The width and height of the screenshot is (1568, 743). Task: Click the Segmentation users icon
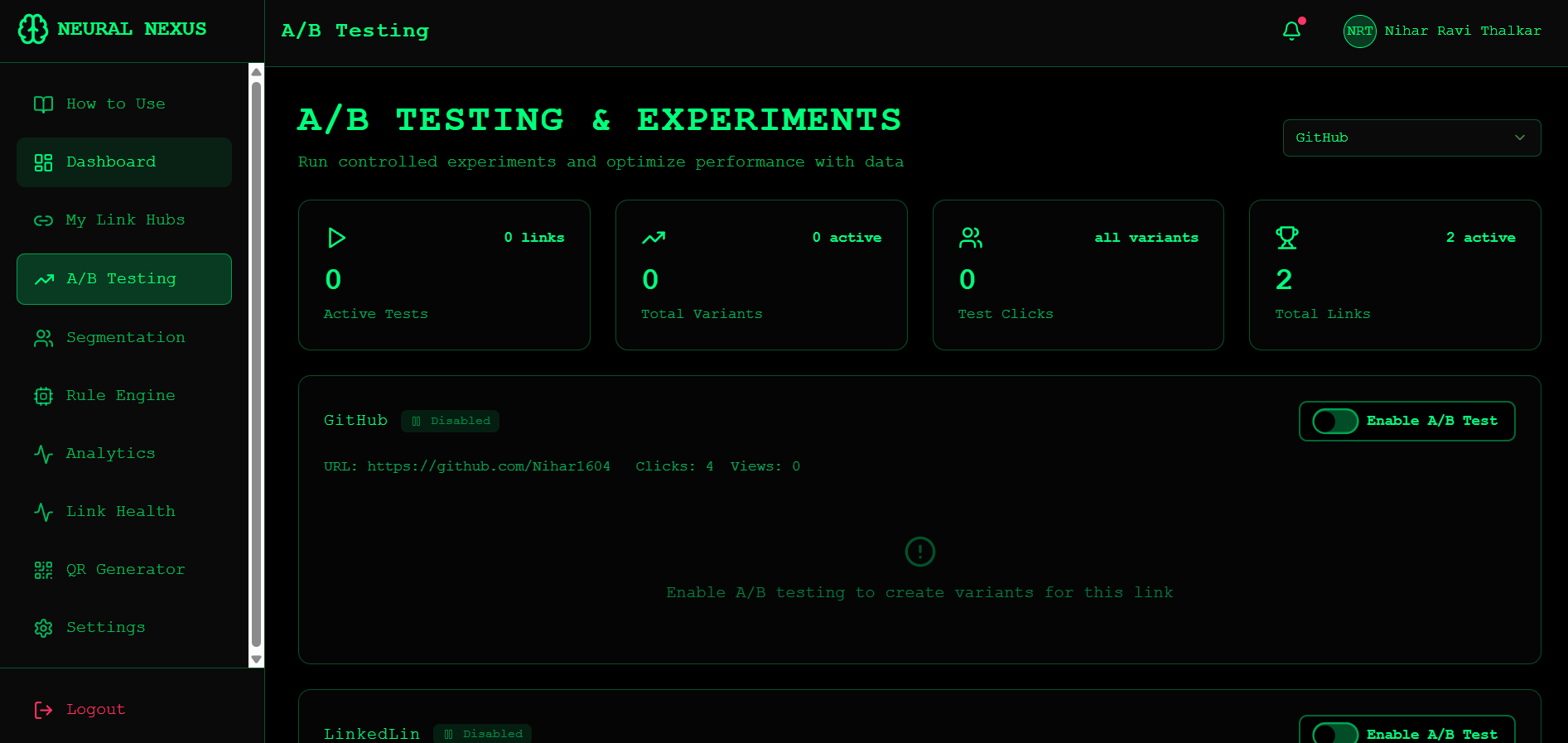coord(43,338)
